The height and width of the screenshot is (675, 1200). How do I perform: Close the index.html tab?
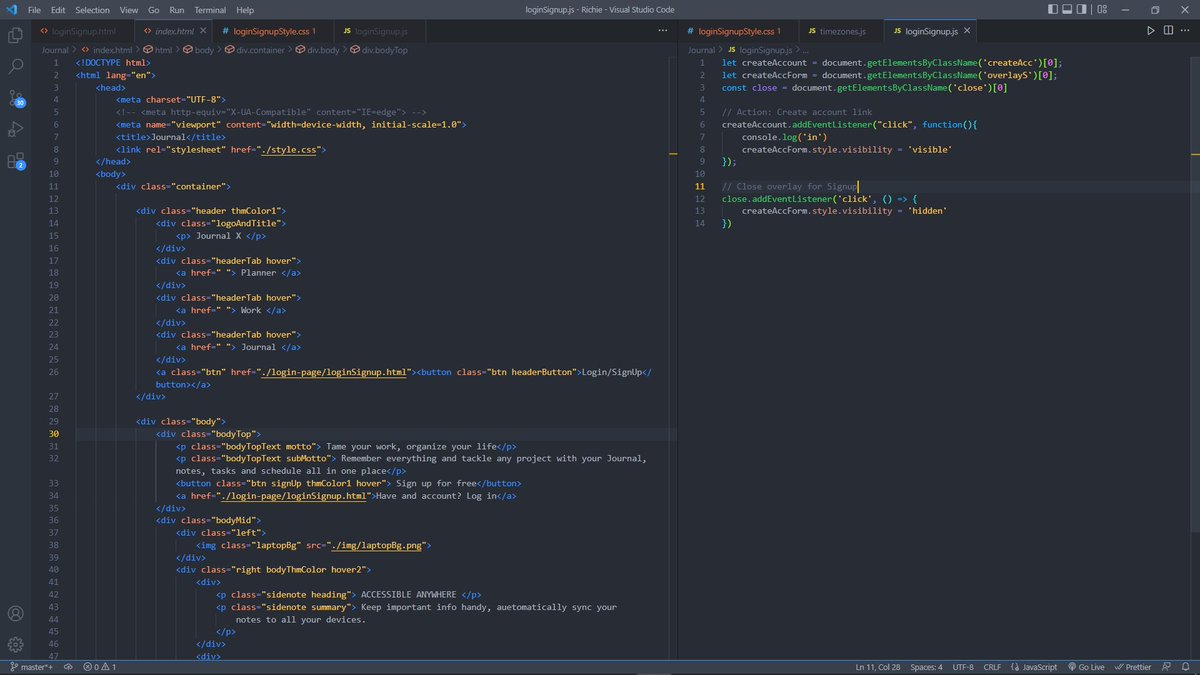pos(204,32)
